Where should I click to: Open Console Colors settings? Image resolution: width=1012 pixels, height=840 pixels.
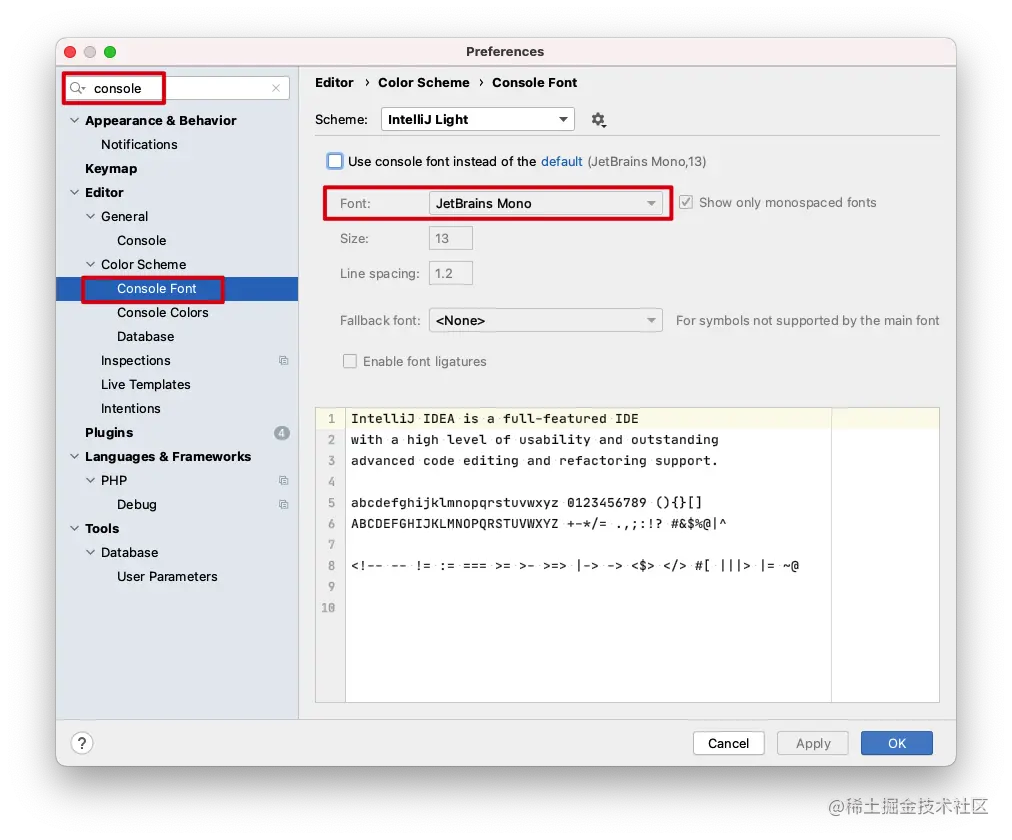coord(163,313)
